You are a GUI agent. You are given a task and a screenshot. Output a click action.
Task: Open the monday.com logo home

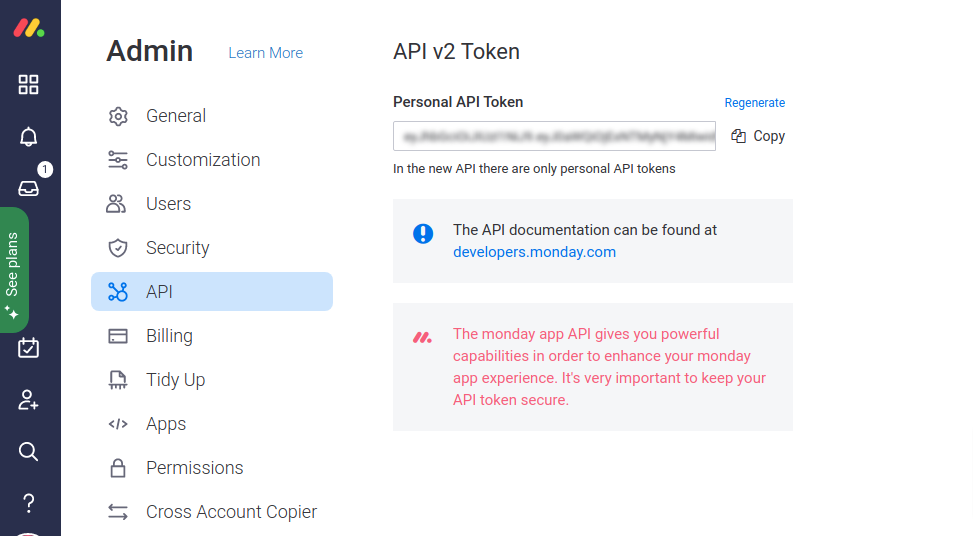pos(29,28)
